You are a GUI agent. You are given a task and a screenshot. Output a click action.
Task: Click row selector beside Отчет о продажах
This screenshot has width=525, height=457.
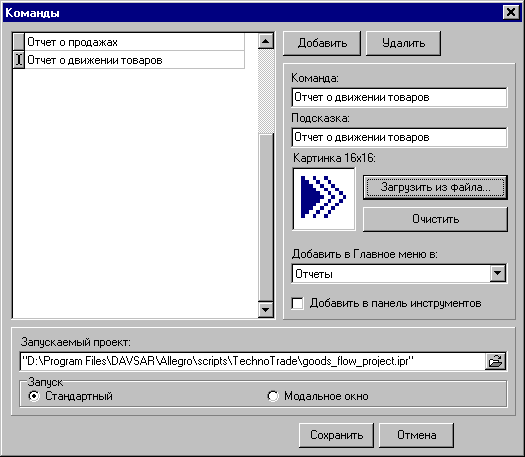(19, 42)
